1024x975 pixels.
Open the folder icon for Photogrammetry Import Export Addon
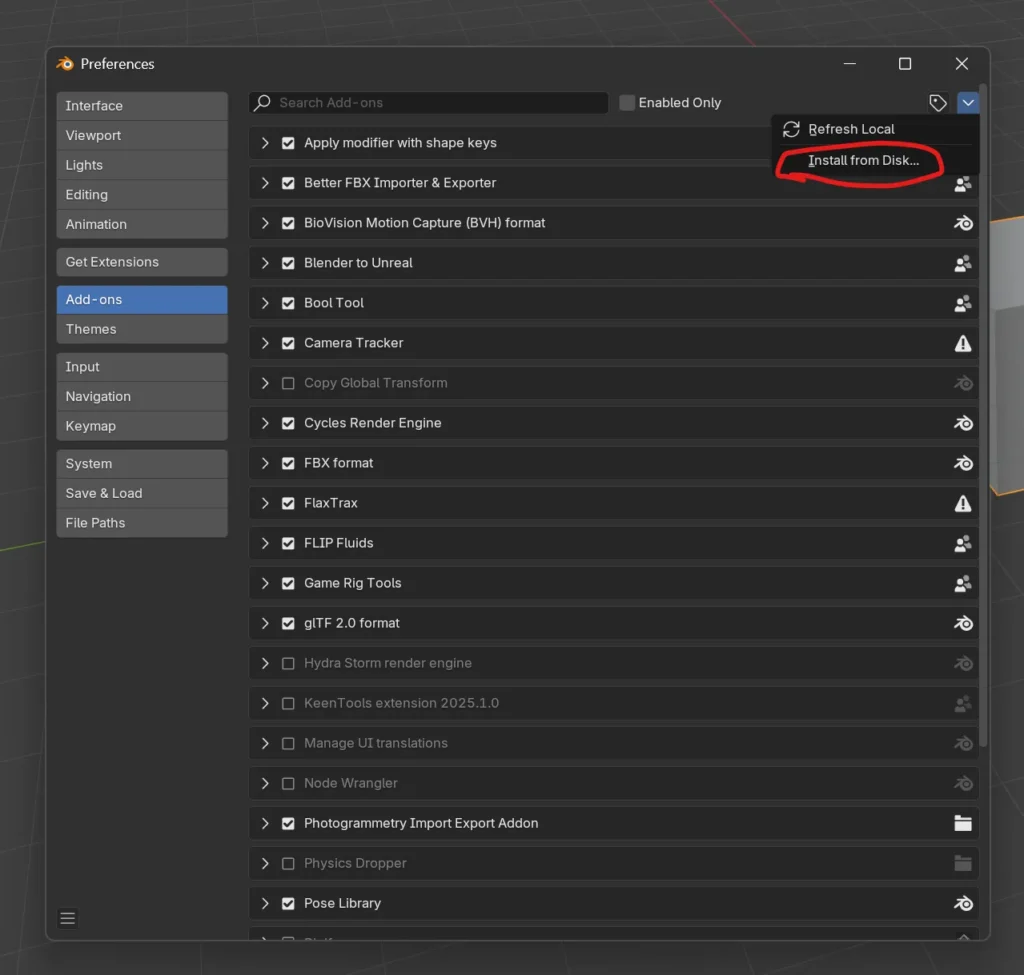[962, 823]
